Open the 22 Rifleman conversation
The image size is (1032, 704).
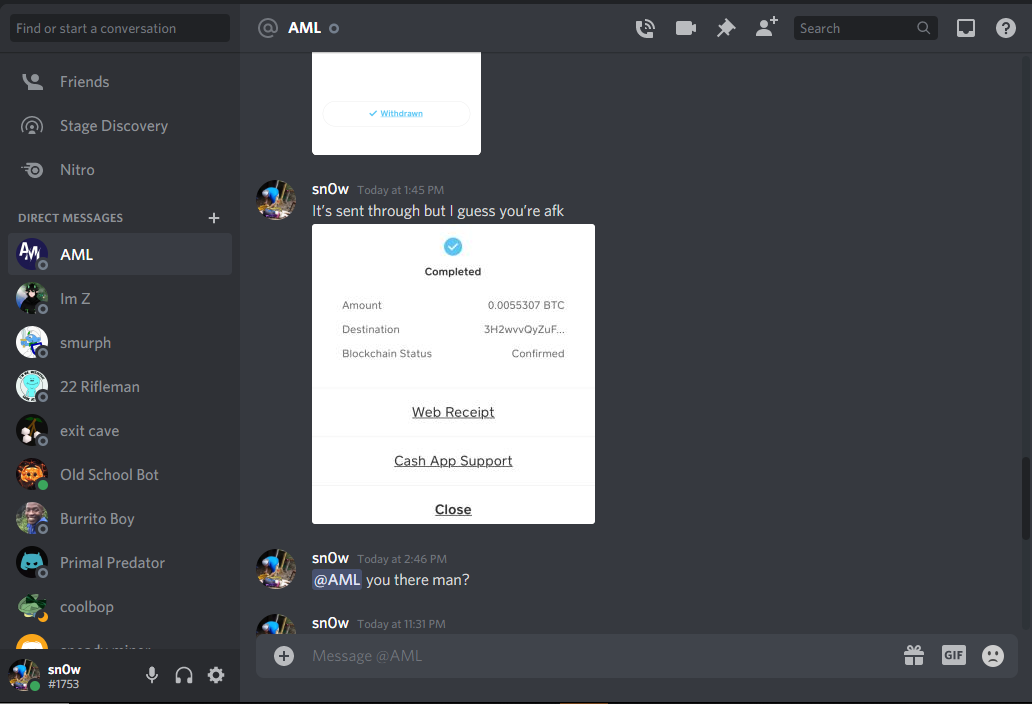click(x=120, y=387)
